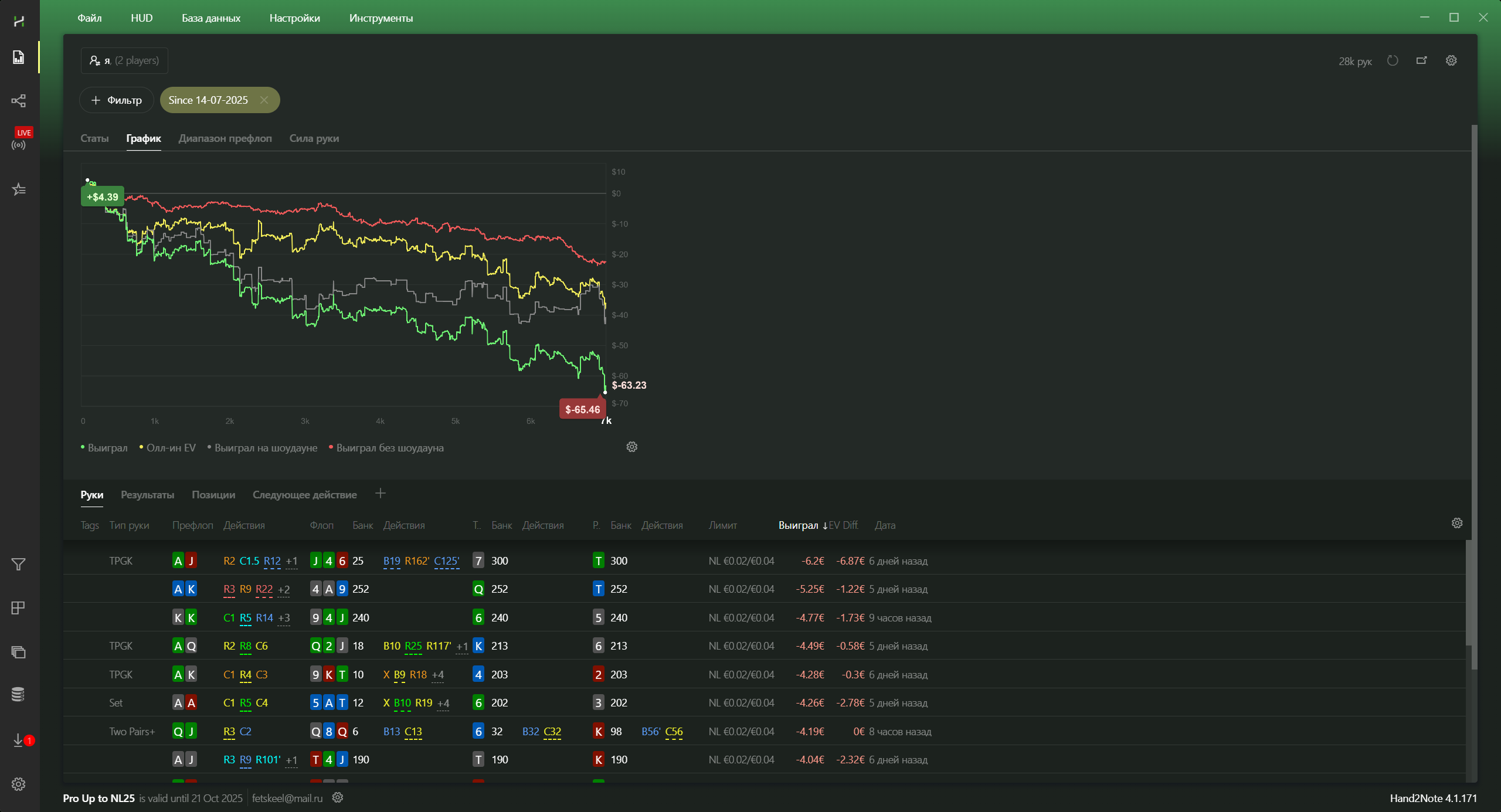The height and width of the screenshot is (812, 1501).
Task: Click the Tags column header
Action: pyautogui.click(x=90, y=525)
